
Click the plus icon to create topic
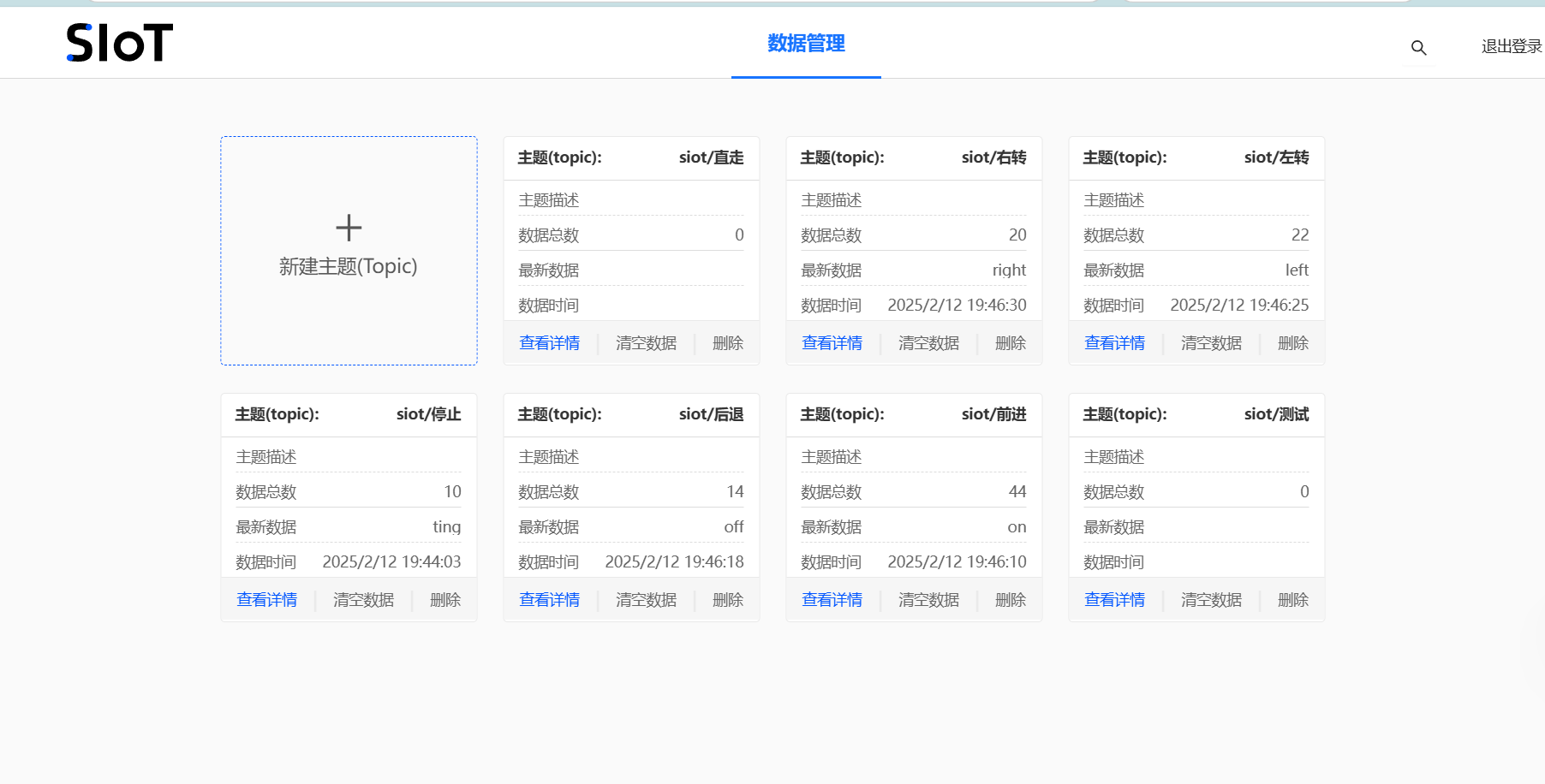click(349, 228)
